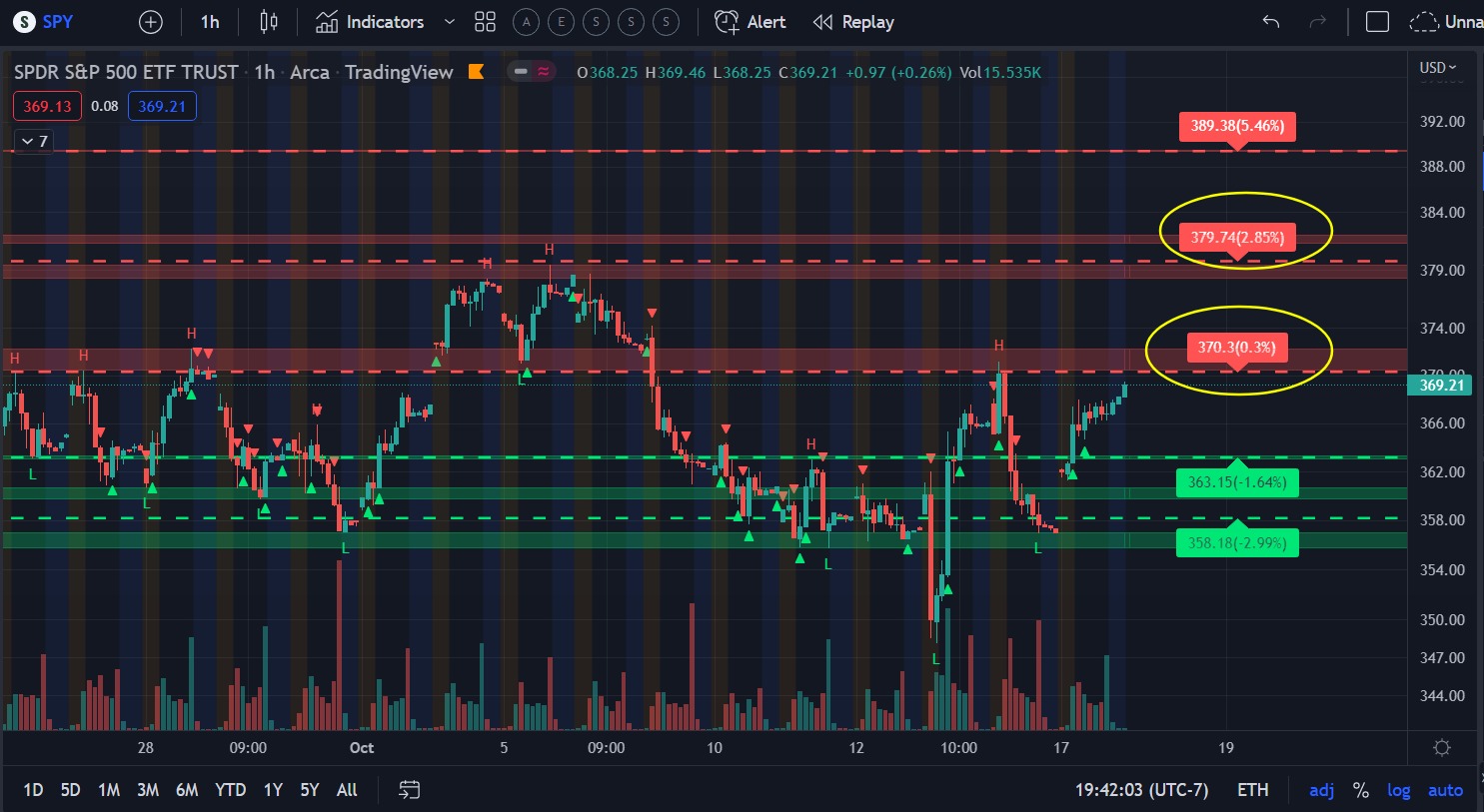Click the current price 369.21 scale label
1484x812 pixels.
tap(1440, 386)
